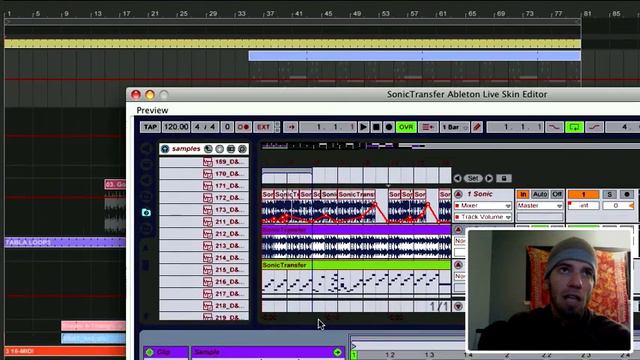Click the 120.00 tempo field
This screenshot has width=640, height=360.
[x=176, y=127]
